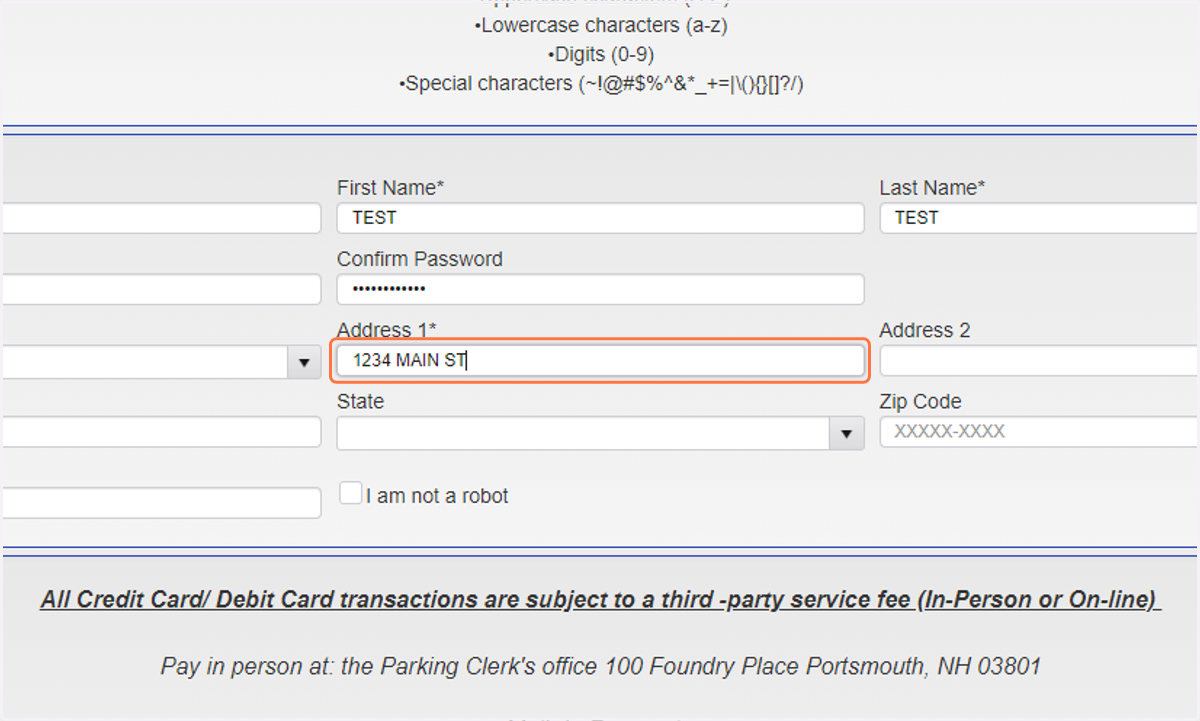Click the I am not a robot text
1200x721 pixels.
pyautogui.click(x=437, y=495)
